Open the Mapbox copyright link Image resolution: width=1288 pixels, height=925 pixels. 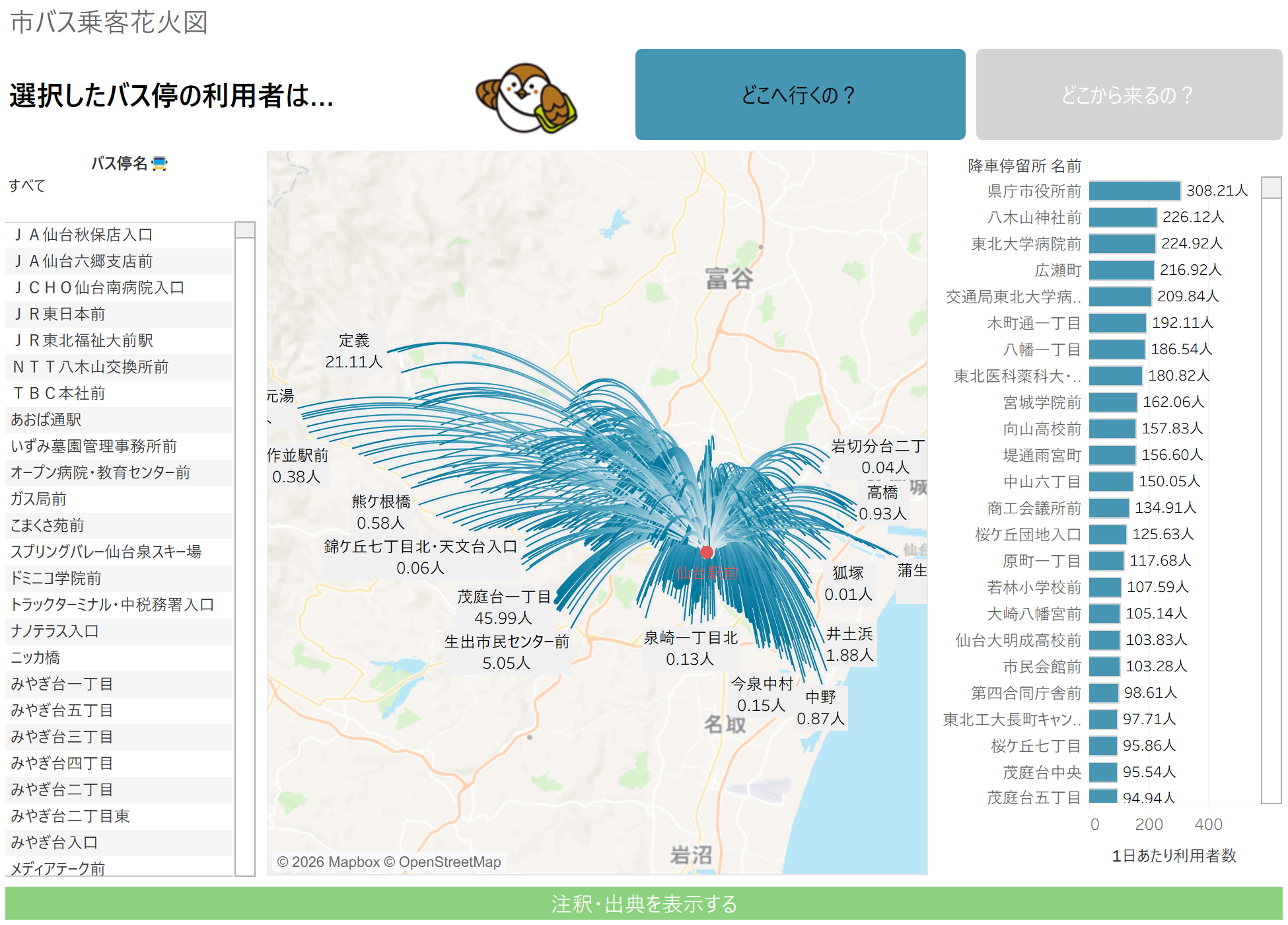coord(349,862)
